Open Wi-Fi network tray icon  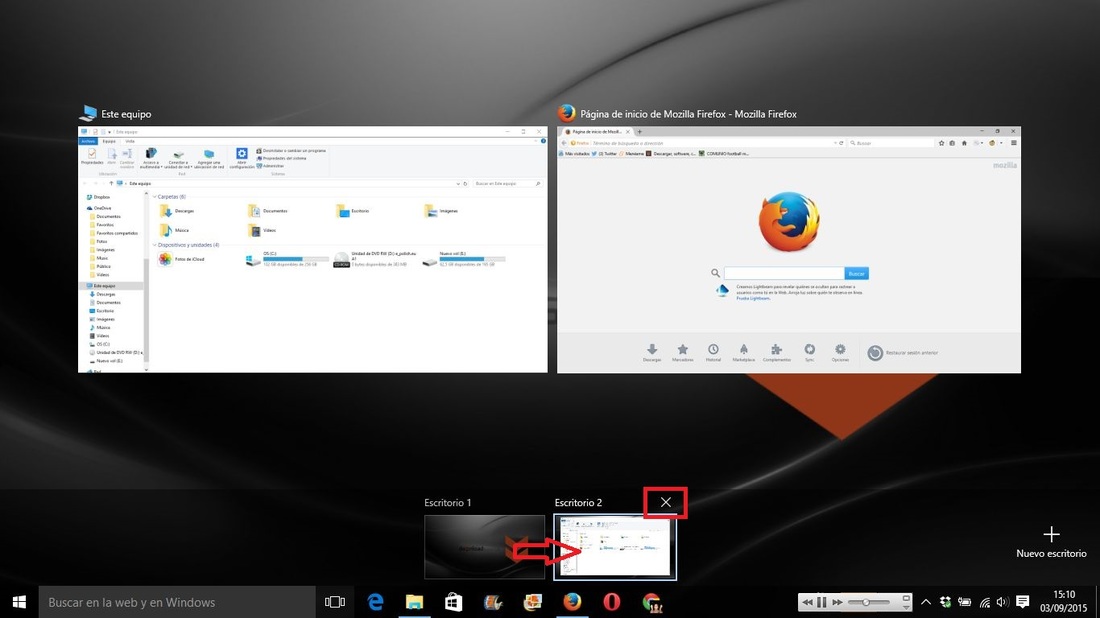[985, 602]
